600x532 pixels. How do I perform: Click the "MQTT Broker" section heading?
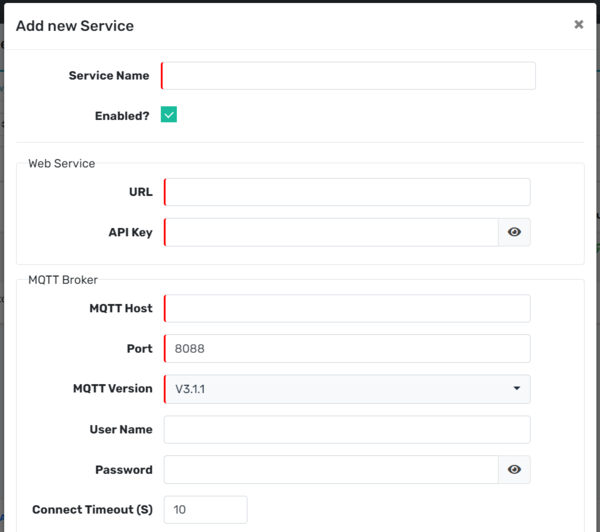tap(62, 280)
